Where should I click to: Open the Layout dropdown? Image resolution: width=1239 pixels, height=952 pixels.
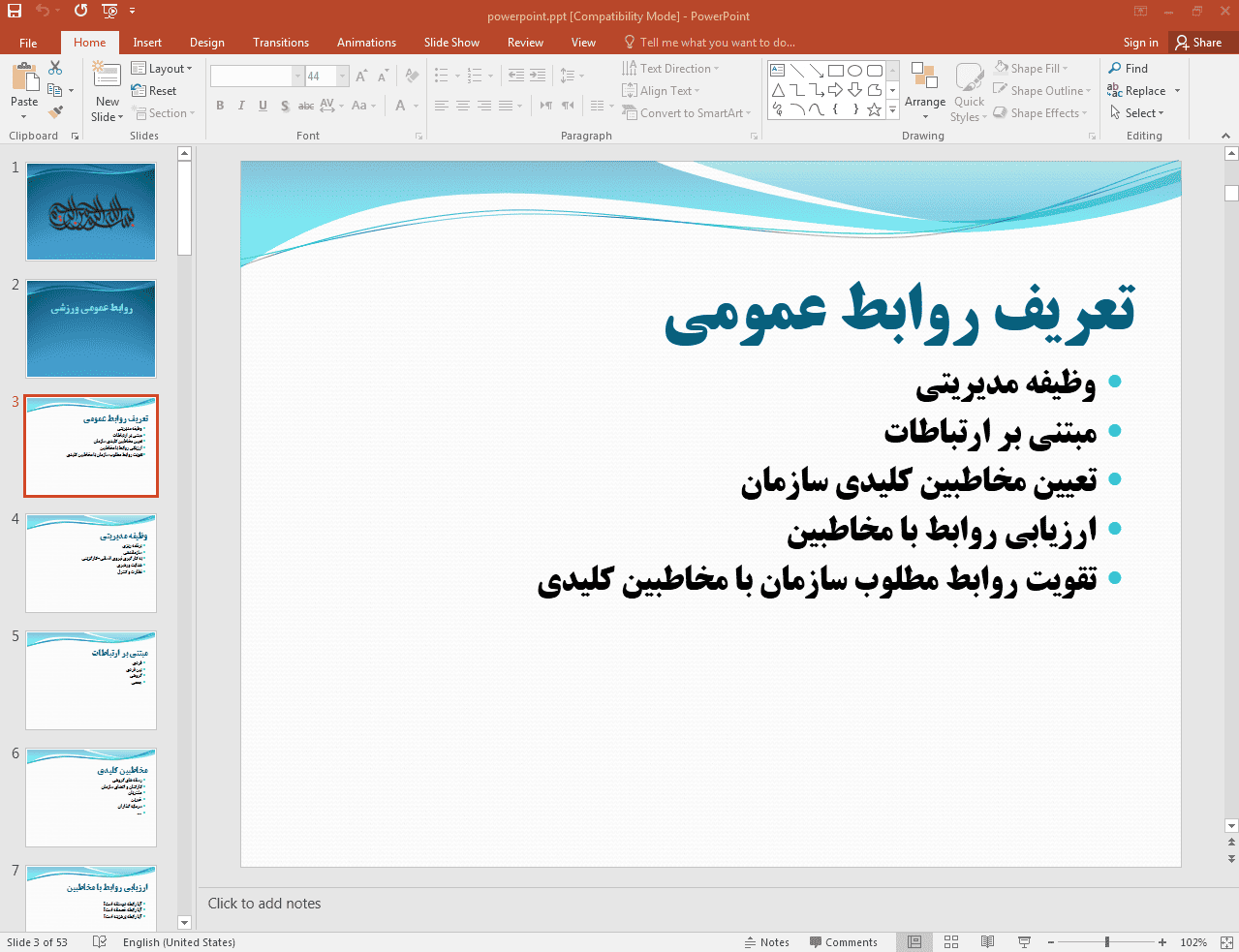pos(162,69)
